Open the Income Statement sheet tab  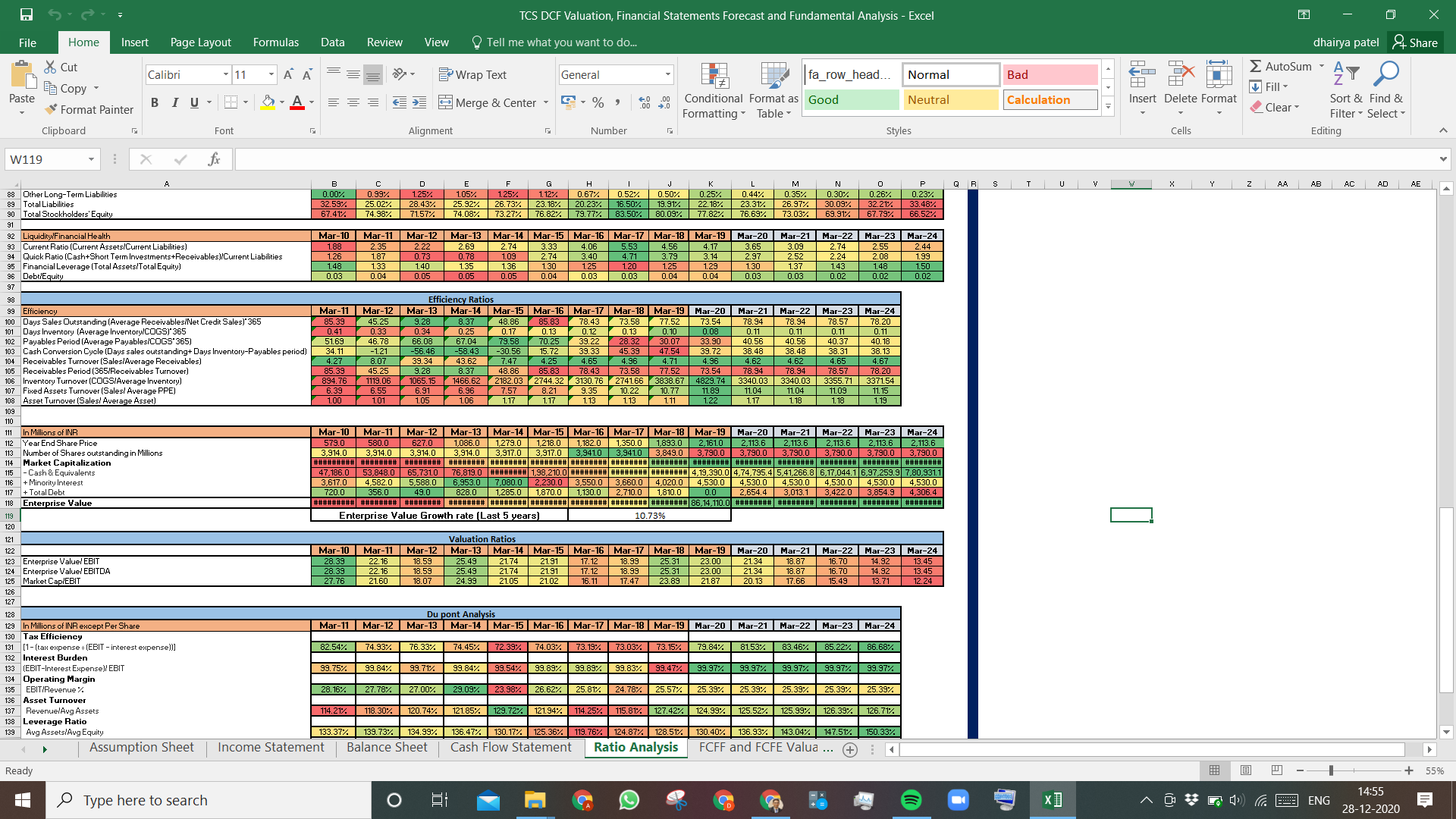tap(271, 748)
